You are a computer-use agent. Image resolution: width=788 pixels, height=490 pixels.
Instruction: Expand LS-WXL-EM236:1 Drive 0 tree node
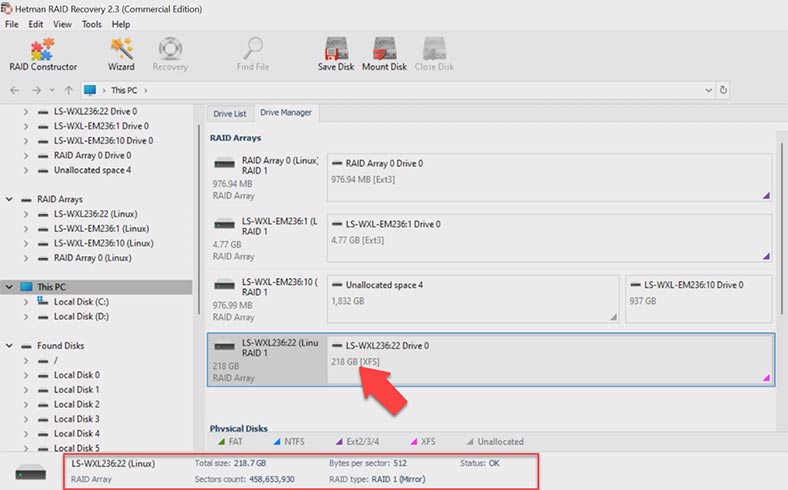pyautogui.click(x=26, y=126)
